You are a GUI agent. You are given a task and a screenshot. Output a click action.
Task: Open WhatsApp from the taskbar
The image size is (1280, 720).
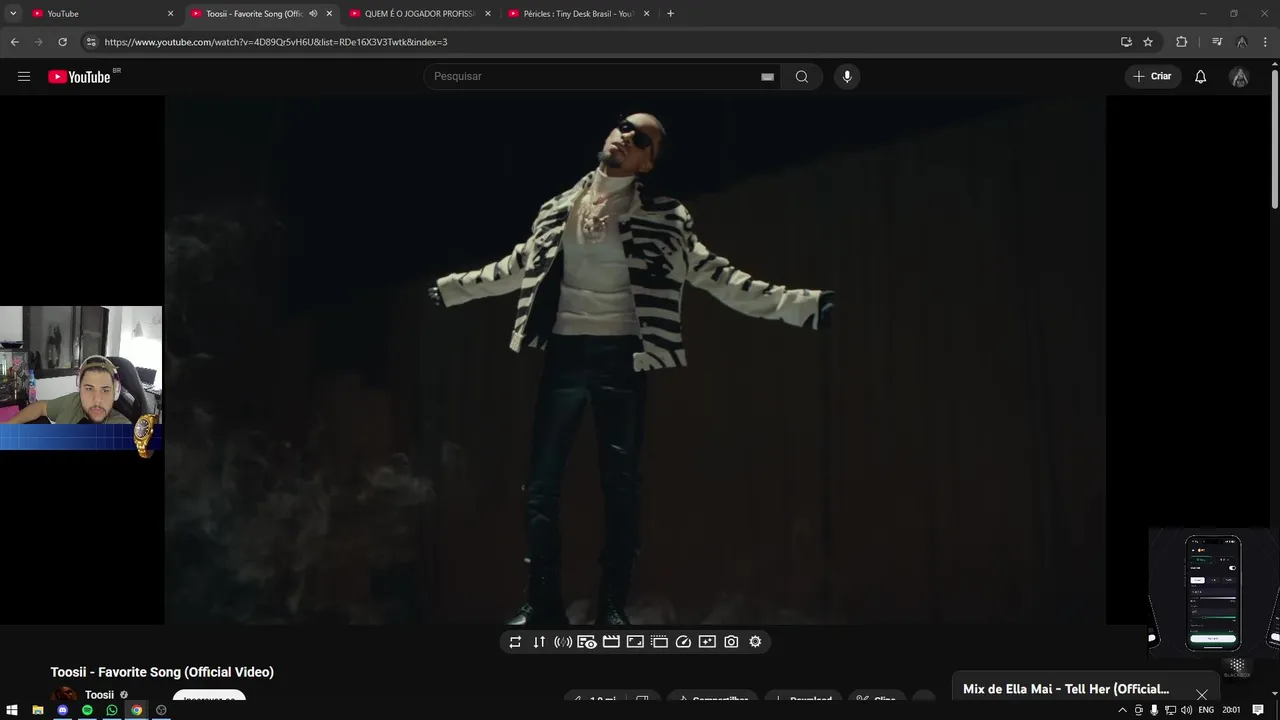click(112, 710)
